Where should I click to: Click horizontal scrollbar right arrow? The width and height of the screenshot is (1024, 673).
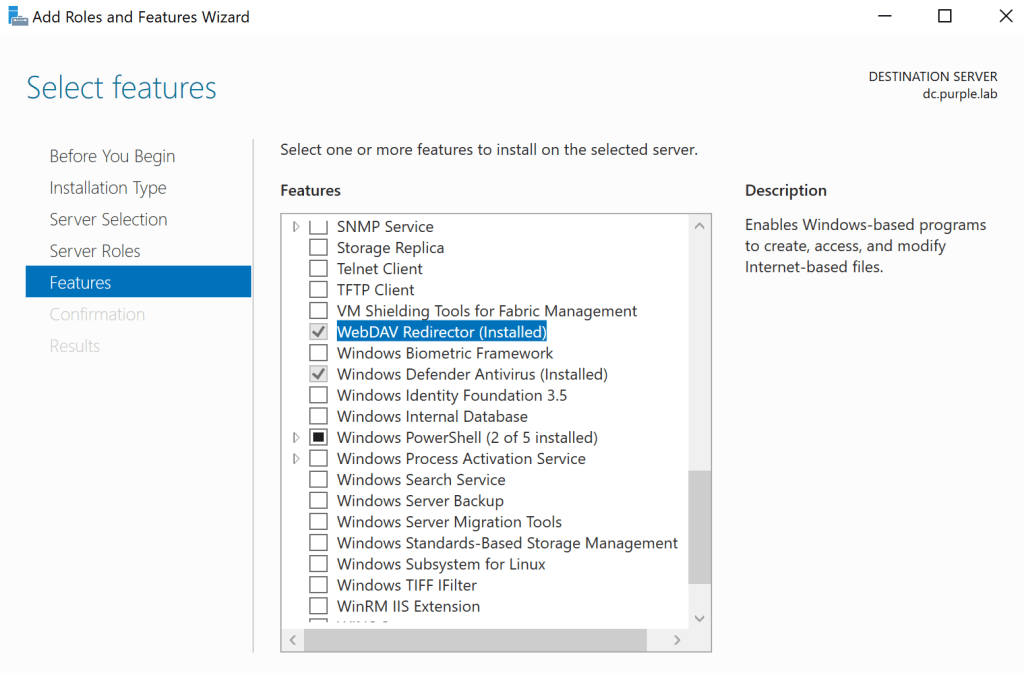(677, 640)
